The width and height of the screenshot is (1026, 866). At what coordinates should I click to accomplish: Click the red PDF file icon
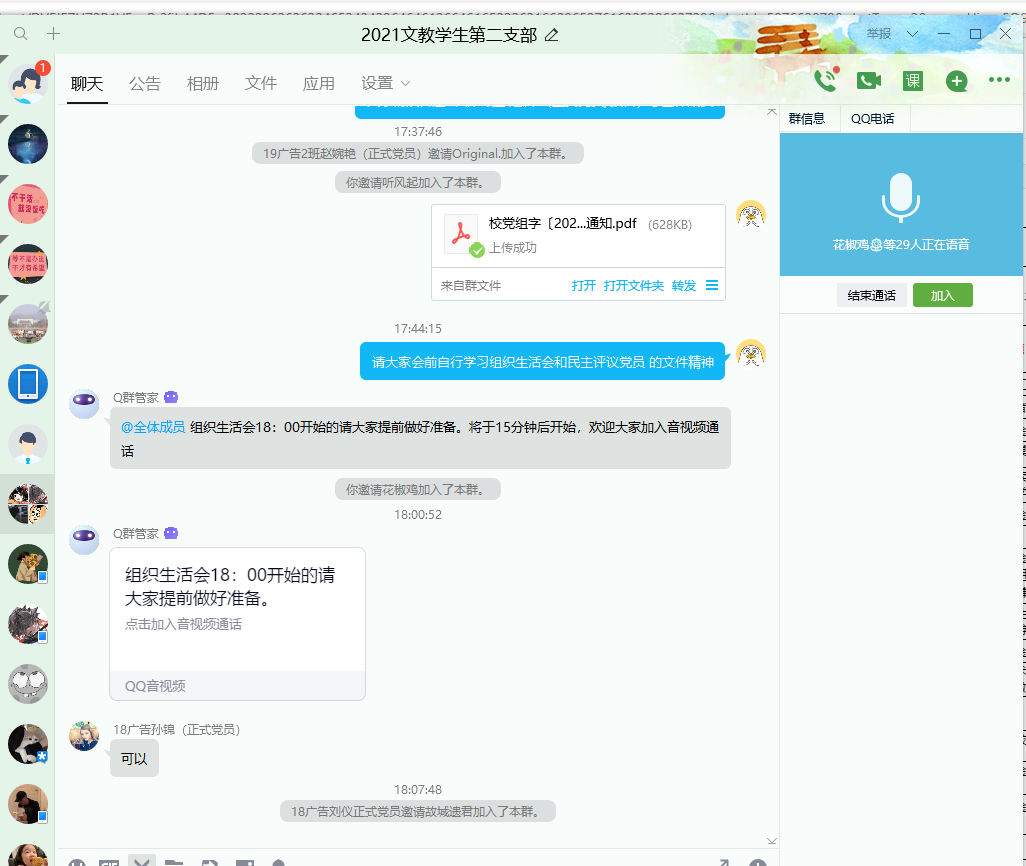(x=460, y=234)
